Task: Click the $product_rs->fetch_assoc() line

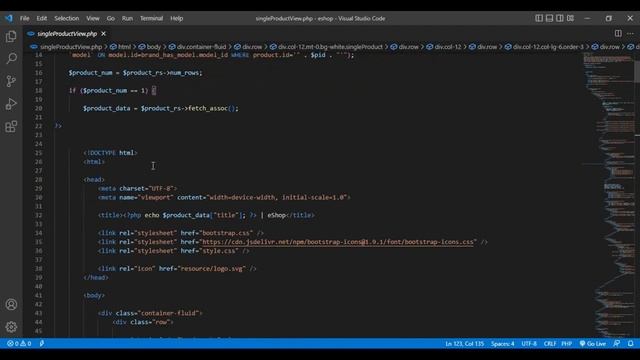Action: click(160, 108)
